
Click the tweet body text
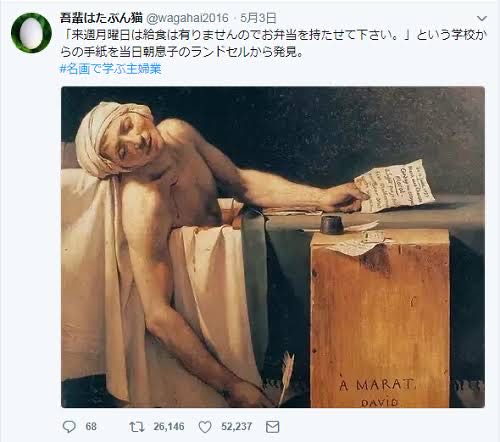(273, 43)
